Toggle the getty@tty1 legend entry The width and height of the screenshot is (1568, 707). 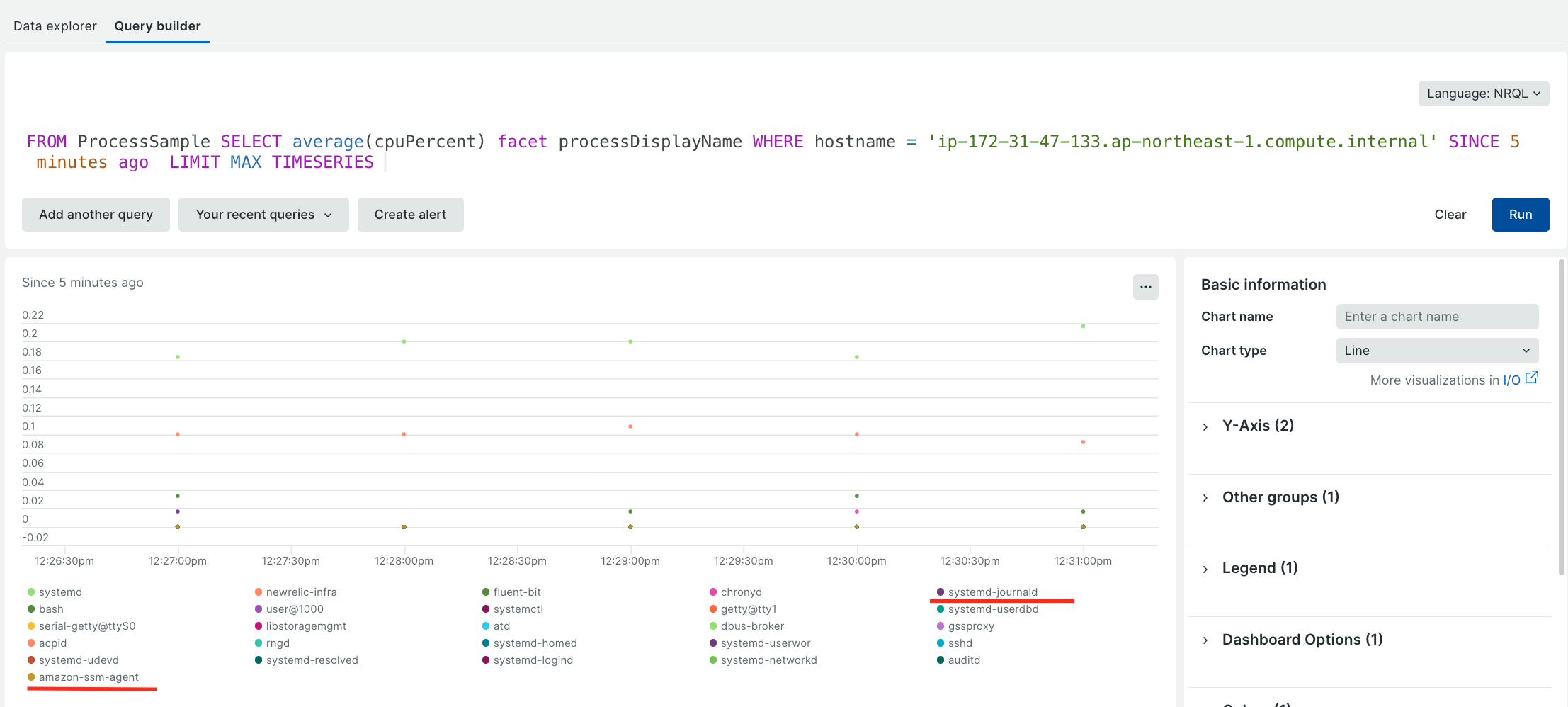tap(743, 609)
